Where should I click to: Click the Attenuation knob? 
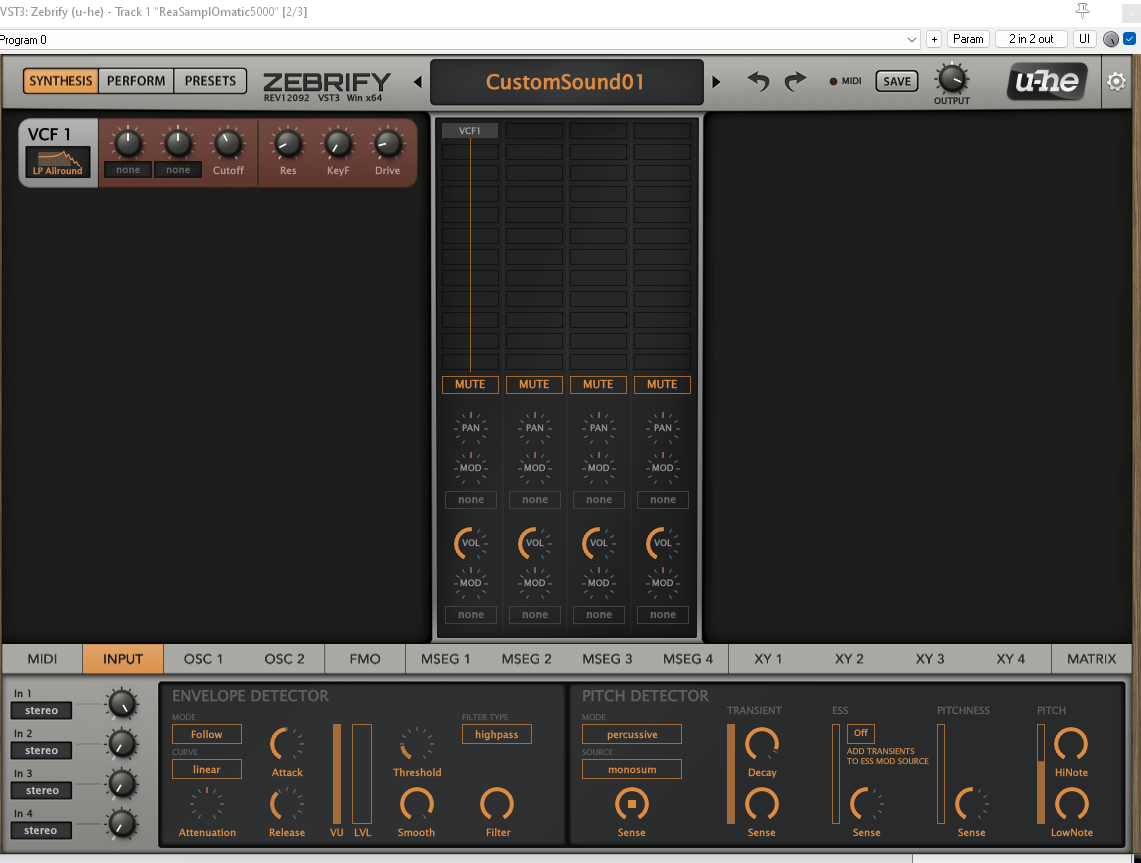(207, 805)
